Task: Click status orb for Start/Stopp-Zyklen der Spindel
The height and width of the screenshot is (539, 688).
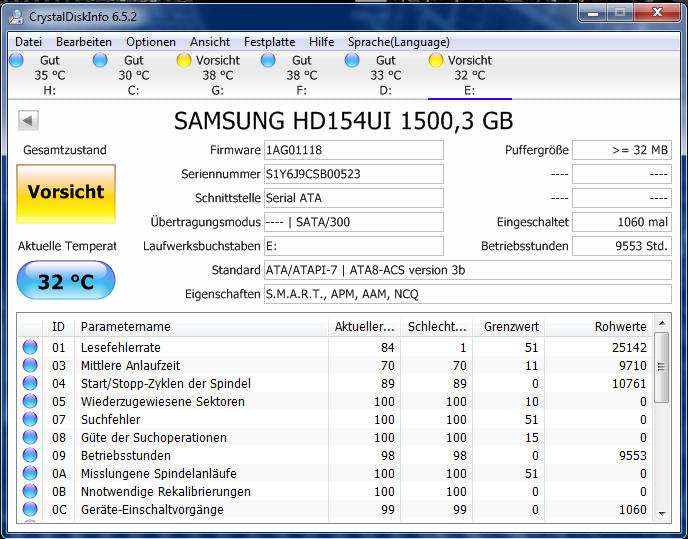Action: tap(30, 383)
